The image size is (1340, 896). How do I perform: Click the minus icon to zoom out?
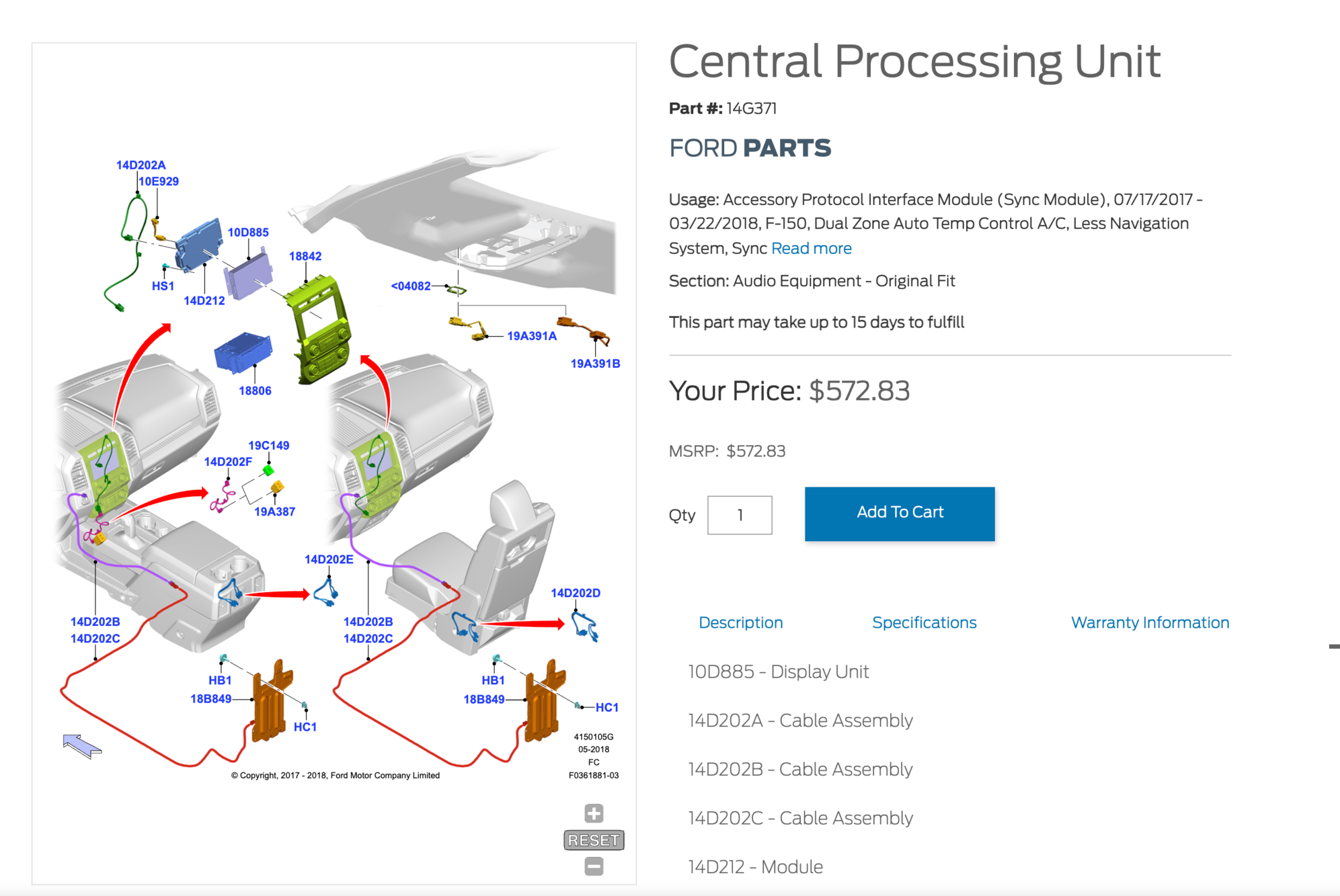[x=594, y=867]
